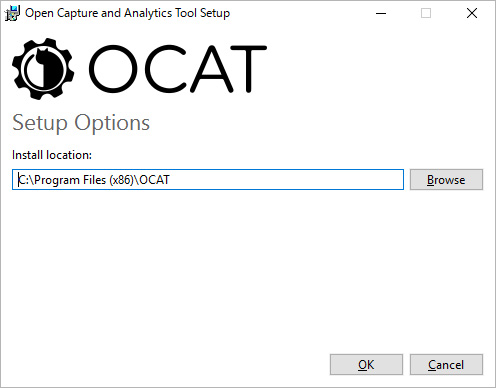Click "Program Files (x86)" in the path
Image resolution: width=496 pixels, height=388 pixels.
click(x=83, y=180)
